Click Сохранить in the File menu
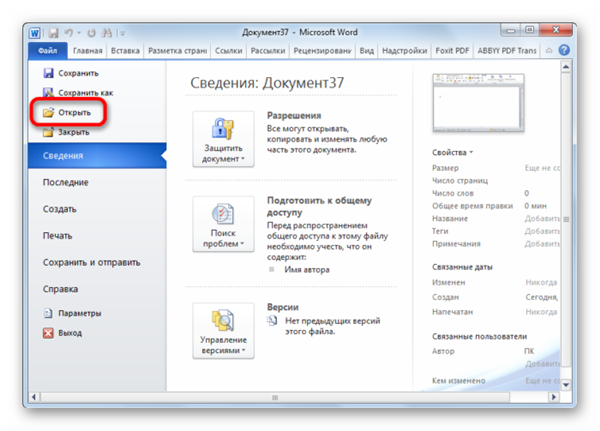This screenshot has width=600, height=431. pyautogui.click(x=71, y=73)
